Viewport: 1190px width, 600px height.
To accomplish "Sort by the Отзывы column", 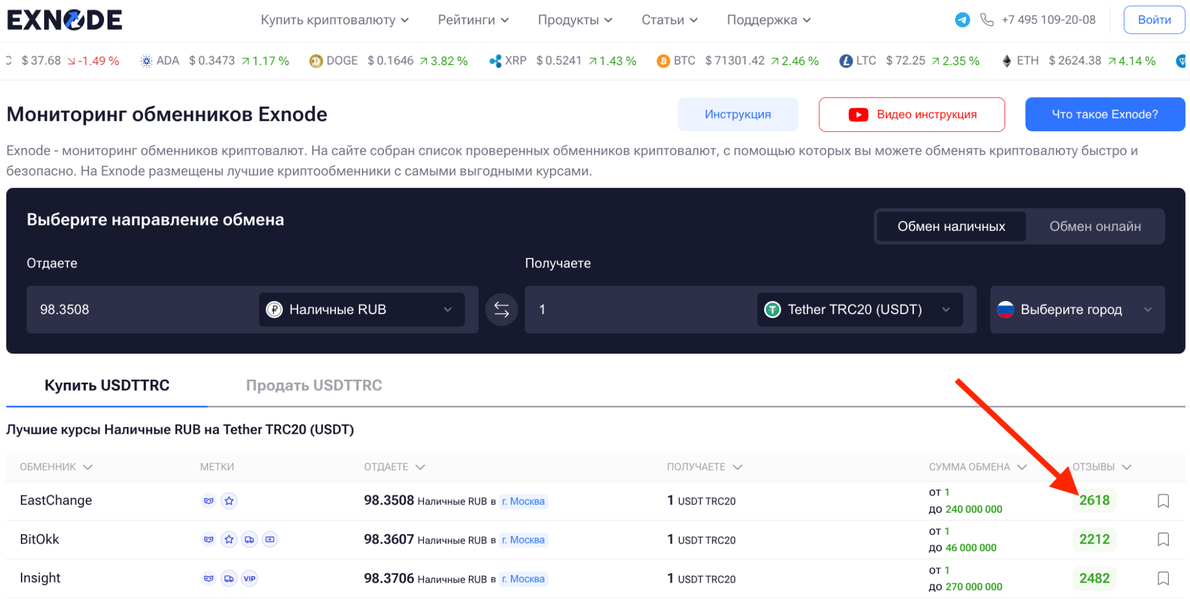I will [1102, 466].
